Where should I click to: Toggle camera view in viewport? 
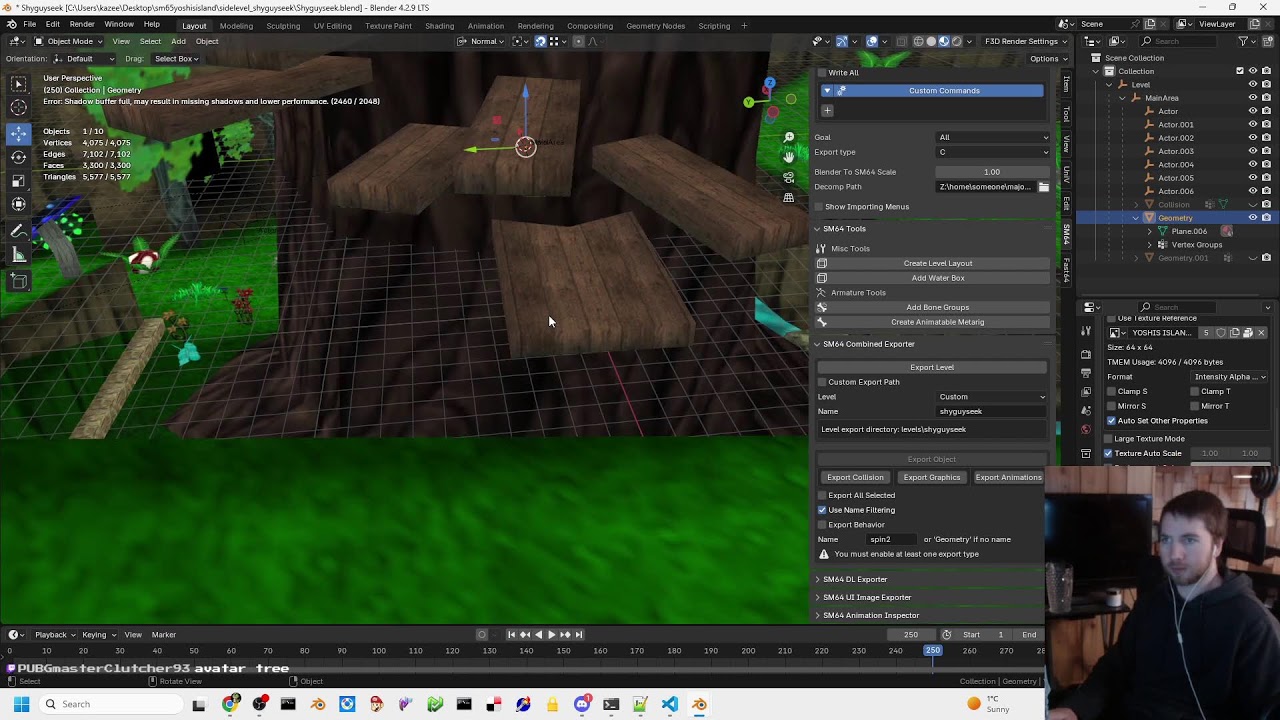[x=789, y=177]
